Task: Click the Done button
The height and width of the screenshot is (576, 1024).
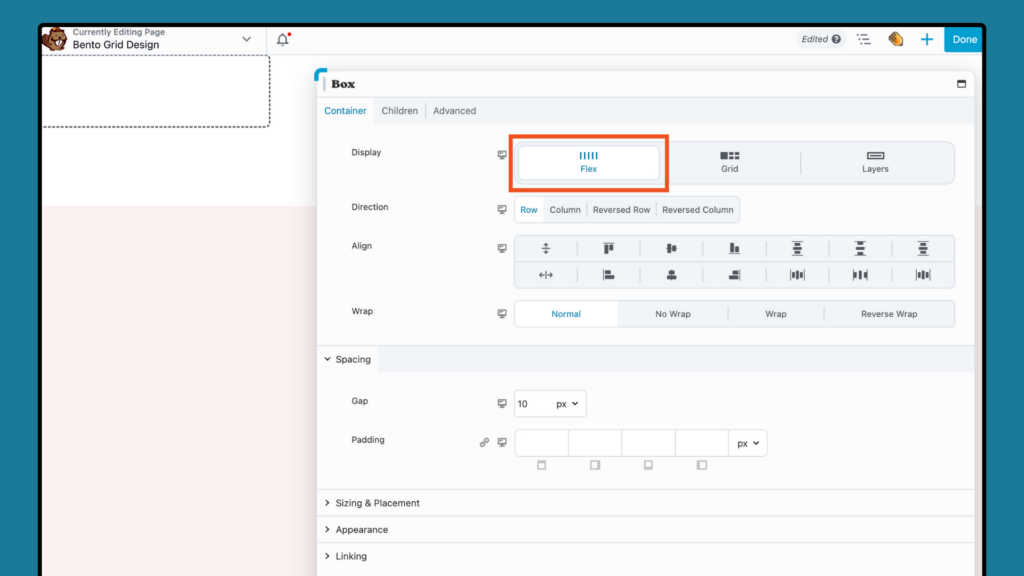Action: pyautogui.click(x=963, y=39)
